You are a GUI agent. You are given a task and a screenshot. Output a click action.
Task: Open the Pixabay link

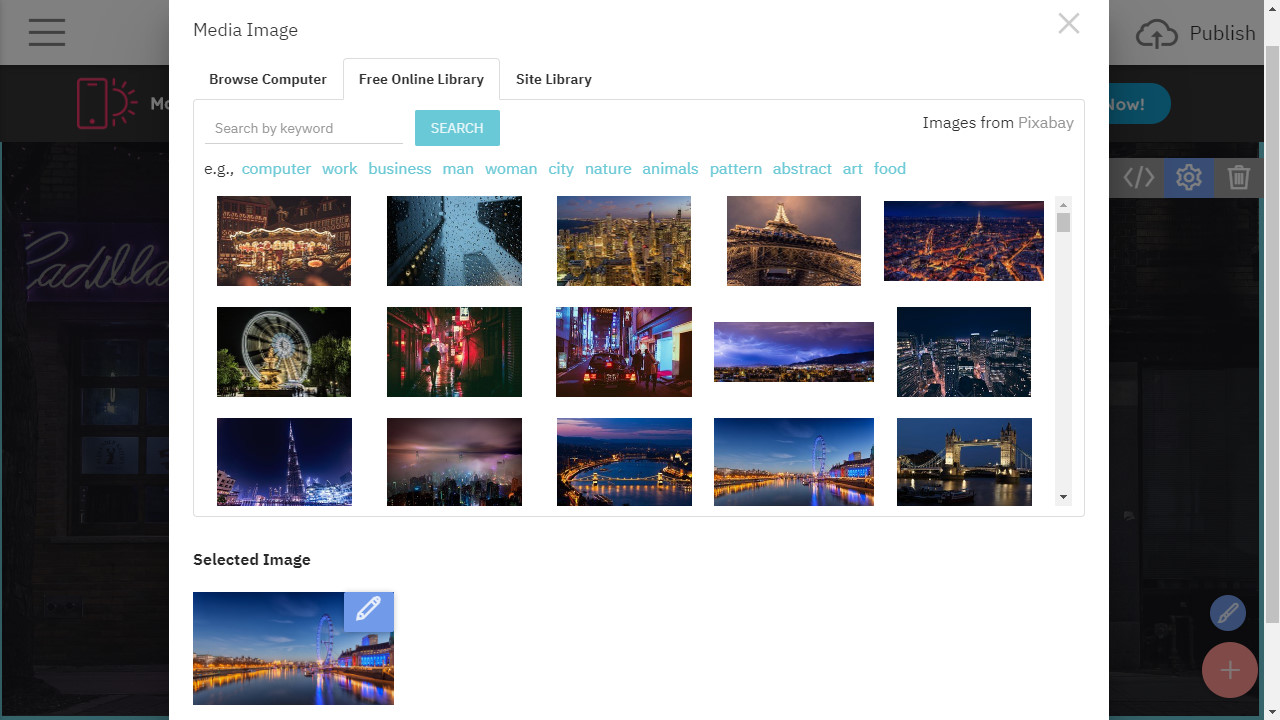tap(1045, 123)
